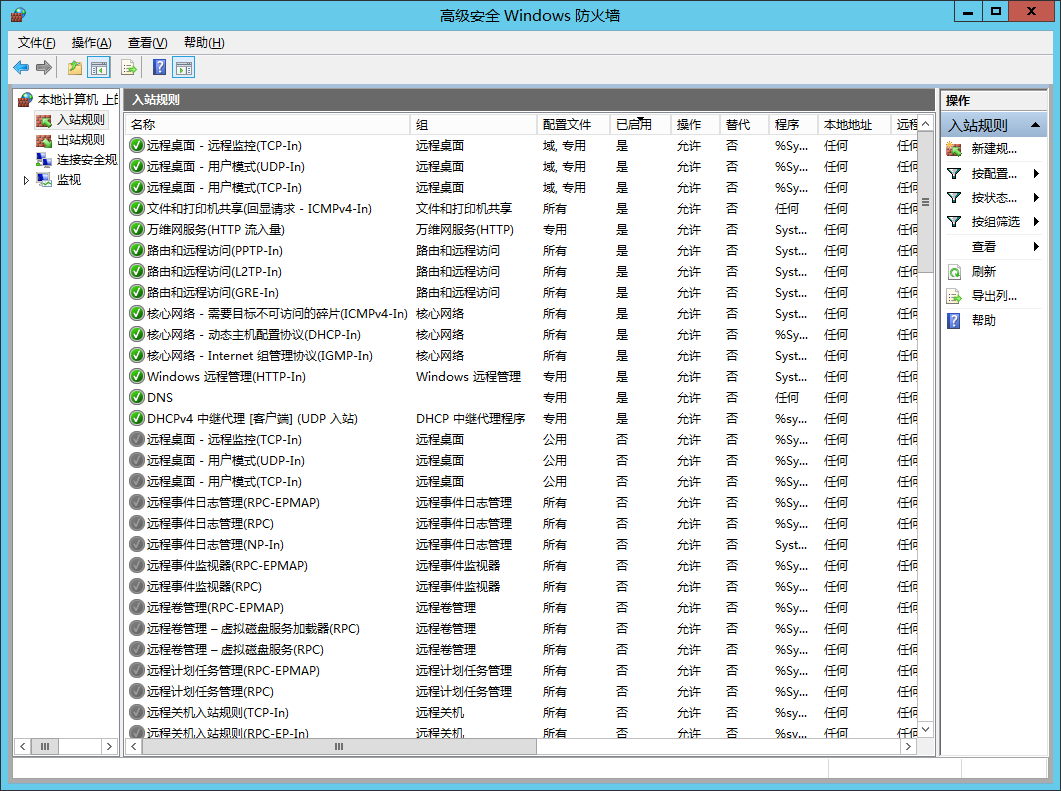The width and height of the screenshot is (1061, 791).
Task: Open the 操作(A) menu
Action: coord(91,43)
